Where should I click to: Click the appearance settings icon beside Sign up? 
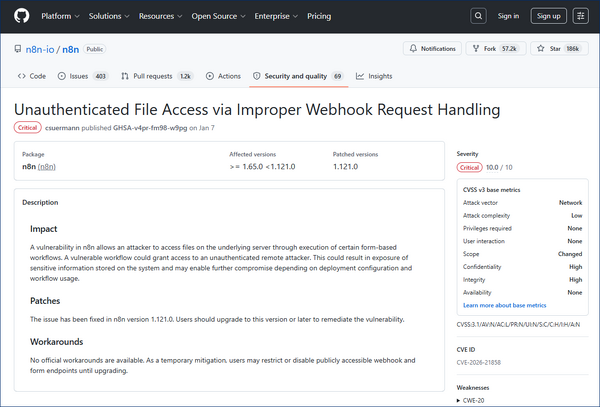[582, 16]
